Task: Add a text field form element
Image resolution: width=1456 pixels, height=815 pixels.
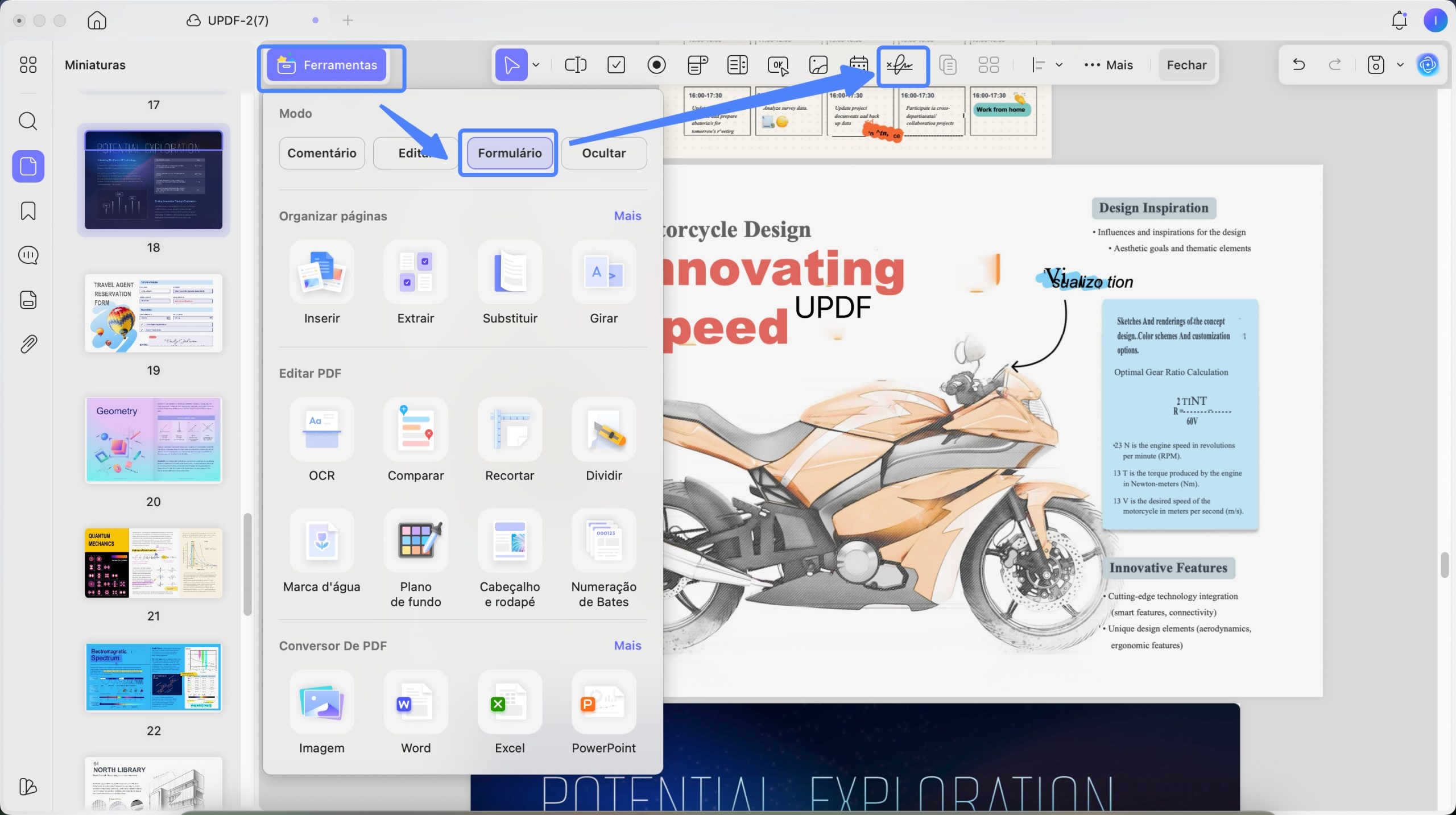Action: point(576,65)
